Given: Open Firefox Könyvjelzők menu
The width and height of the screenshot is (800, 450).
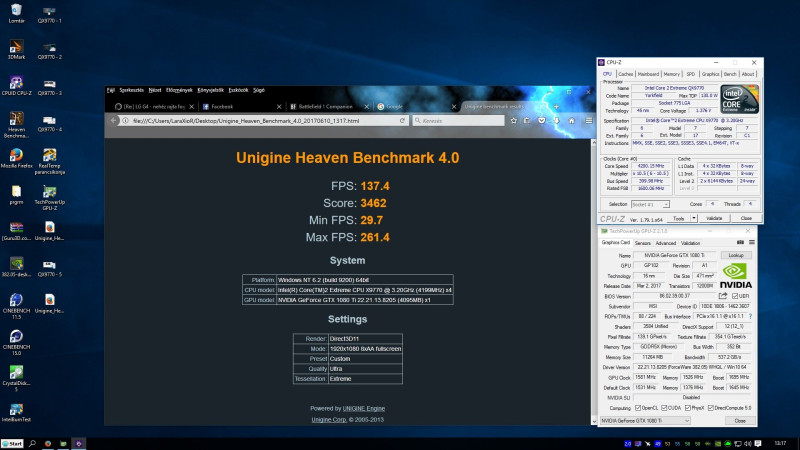Looking at the screenshot, I should click(210, 90).
